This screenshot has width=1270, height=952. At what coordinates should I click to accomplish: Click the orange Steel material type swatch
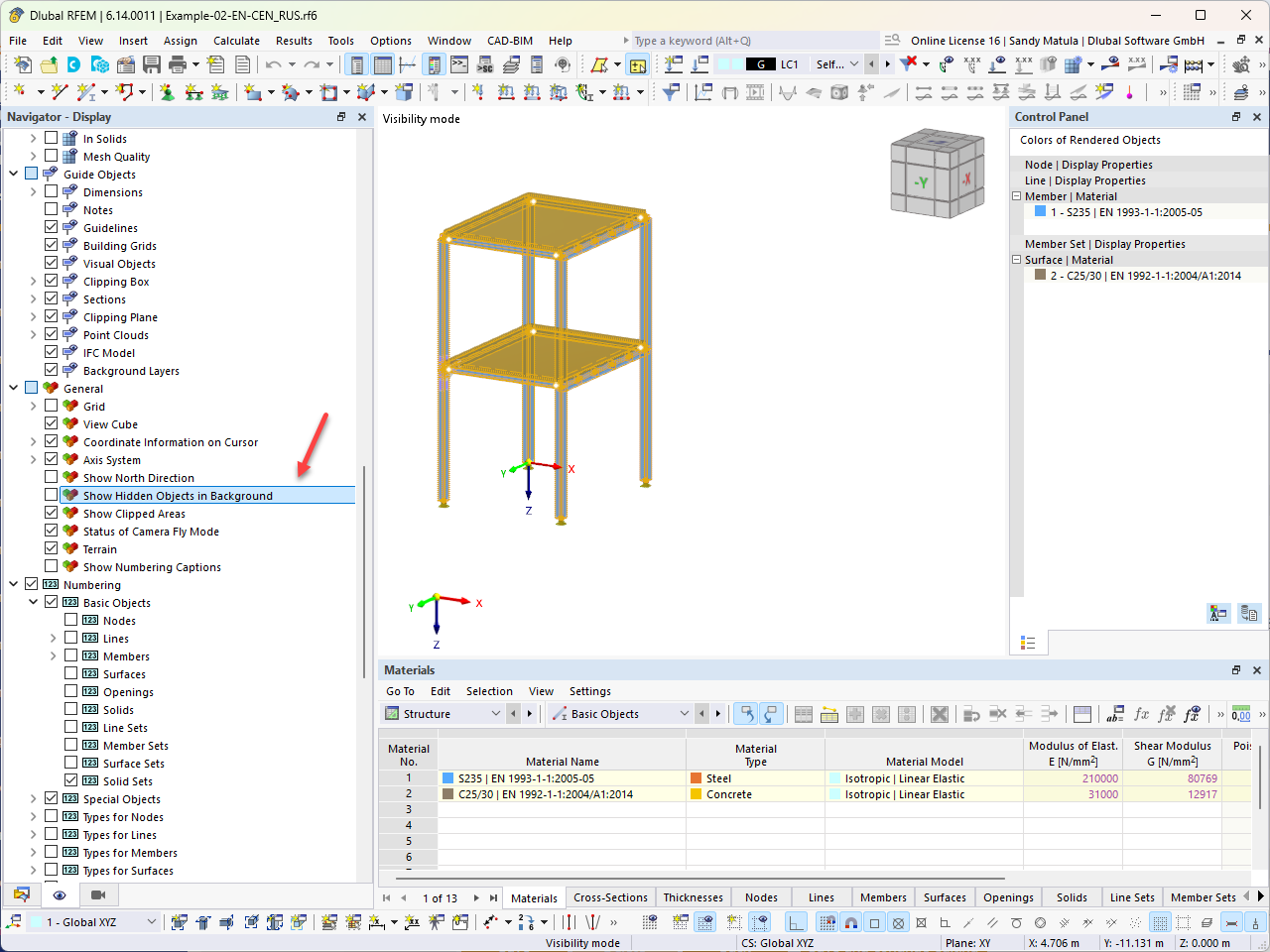[x=697, y=778]
